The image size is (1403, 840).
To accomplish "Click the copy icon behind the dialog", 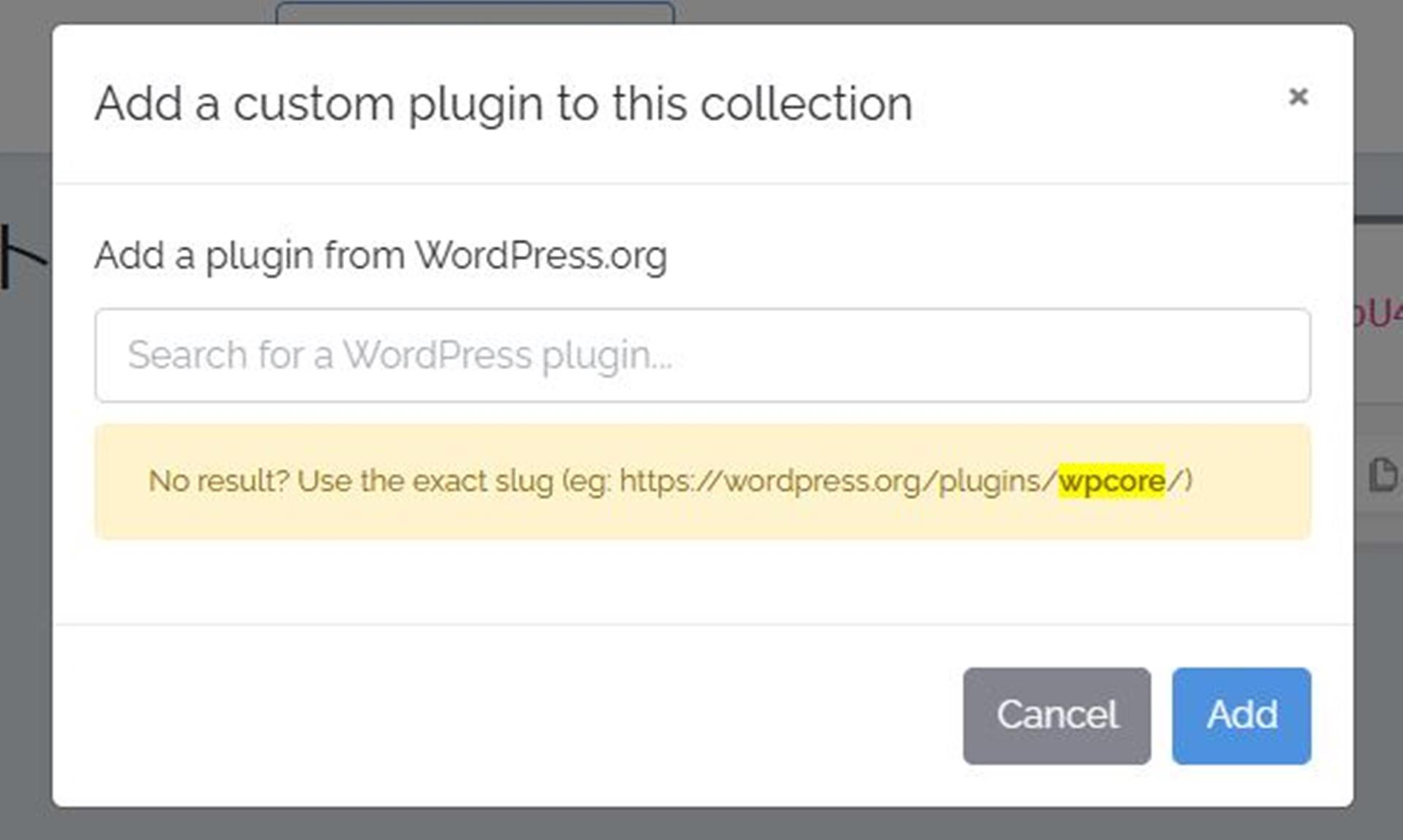I will pos(1382,476).
